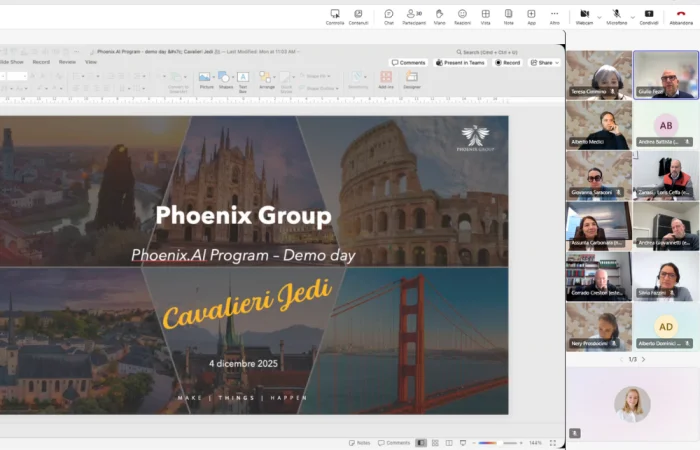
Task: Switch to the Review ribbon tab
Action: [x=67, y=62]
